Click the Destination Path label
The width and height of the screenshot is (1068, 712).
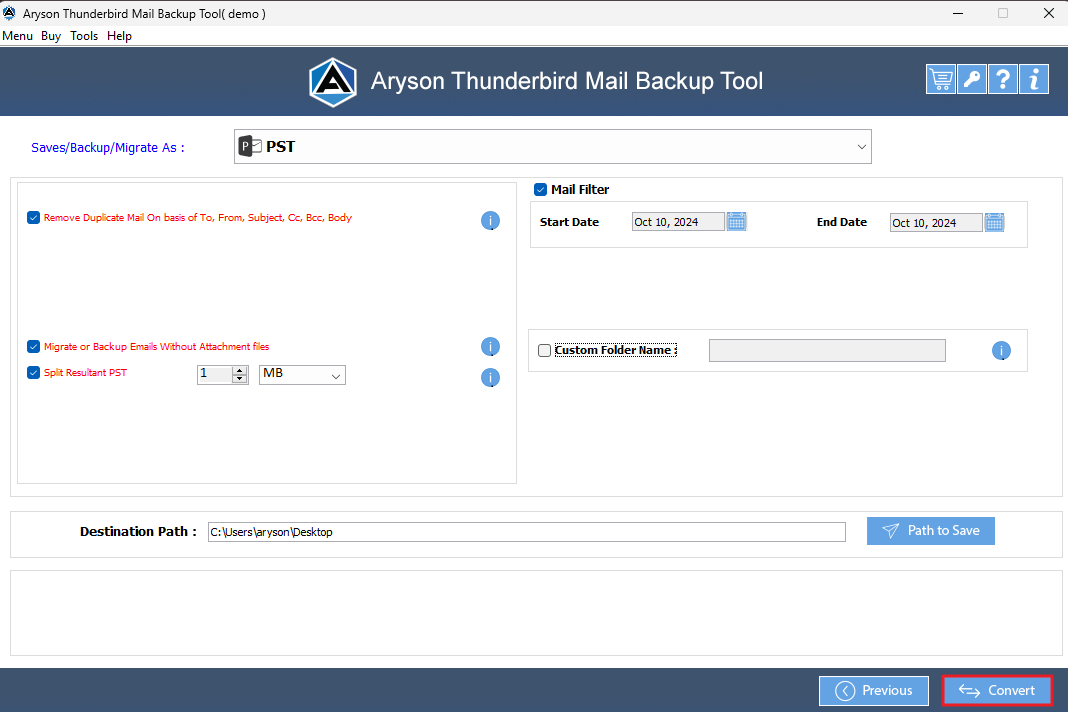(138, 531)
